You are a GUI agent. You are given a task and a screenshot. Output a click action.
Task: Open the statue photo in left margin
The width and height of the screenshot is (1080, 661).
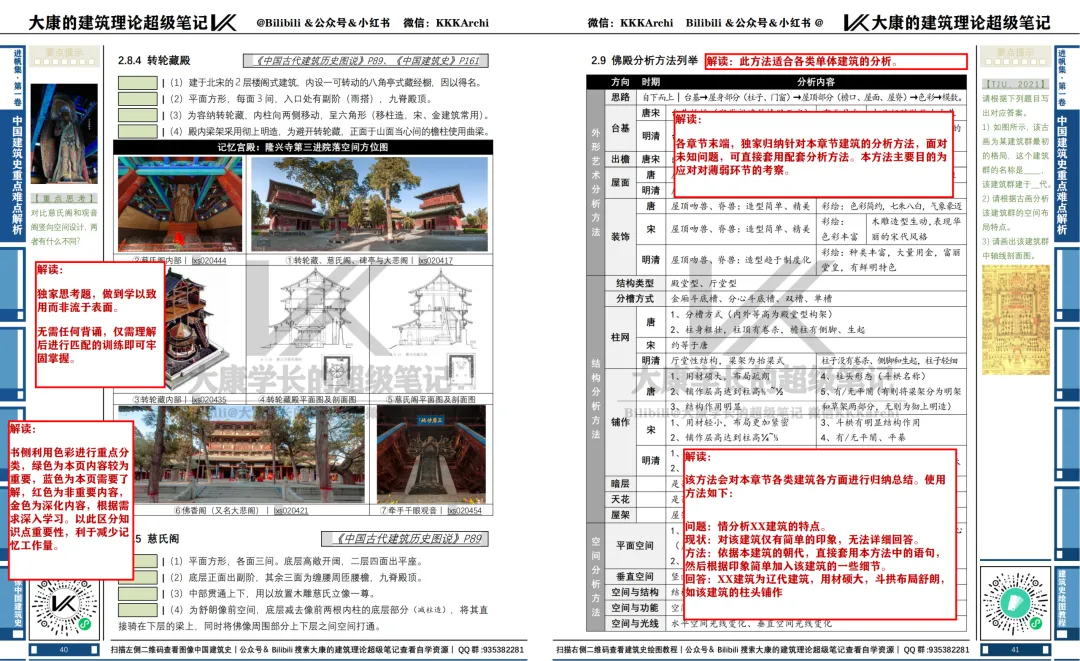click(64, 136)
